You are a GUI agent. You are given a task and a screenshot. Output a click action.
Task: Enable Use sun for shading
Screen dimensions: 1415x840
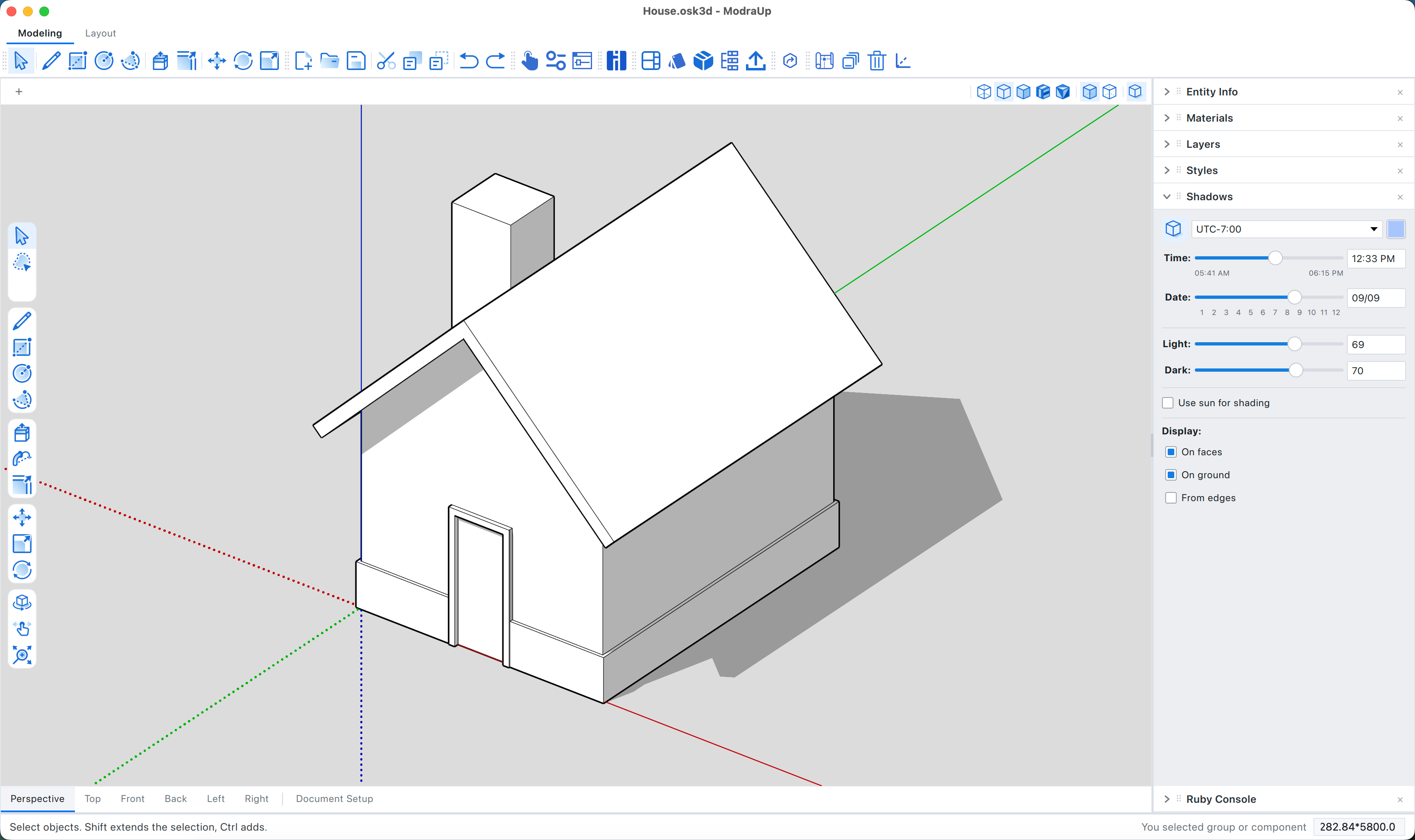point(1168,403)
